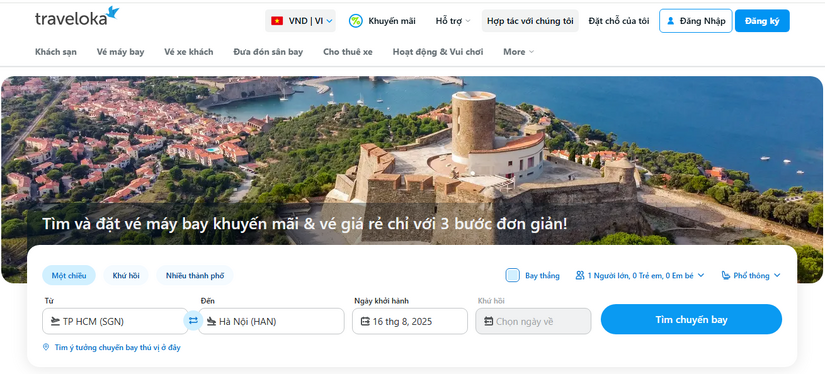Click the calendar icon for departure date
Viewport: 825px width, 374px height.
click(365, 321)
